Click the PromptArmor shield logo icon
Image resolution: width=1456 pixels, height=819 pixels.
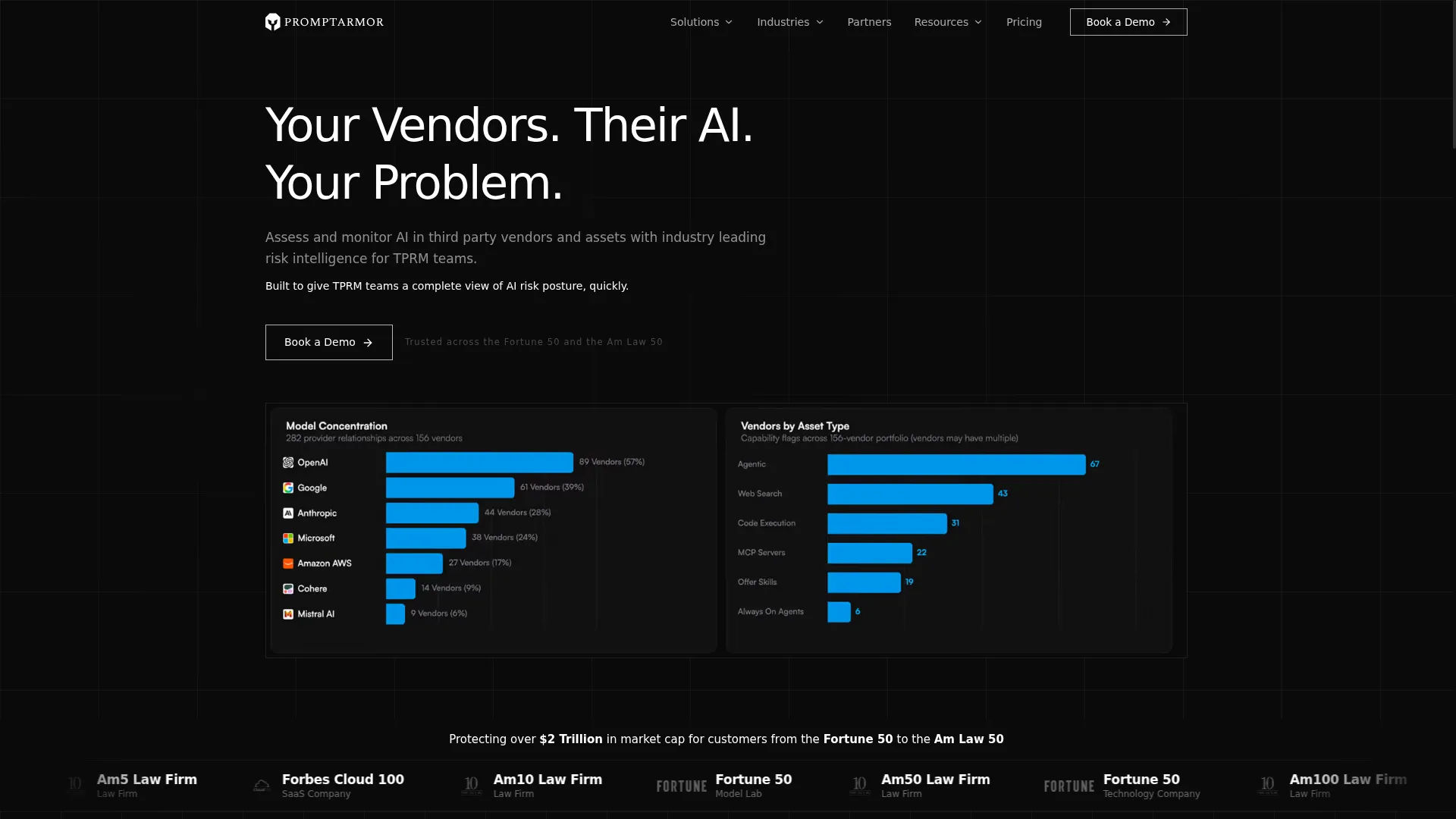point(273,22)
